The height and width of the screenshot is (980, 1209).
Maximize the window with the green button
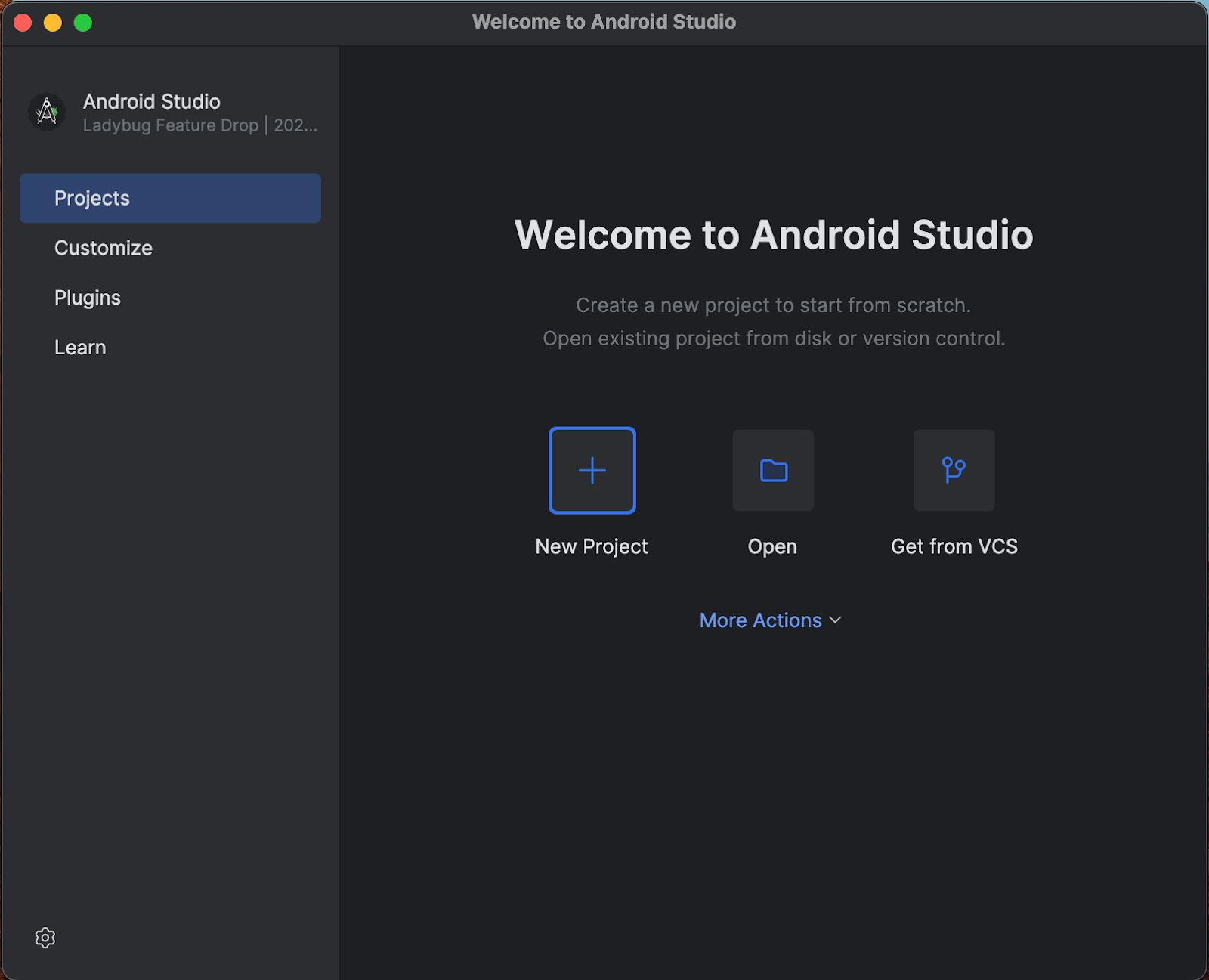(82, 22)
